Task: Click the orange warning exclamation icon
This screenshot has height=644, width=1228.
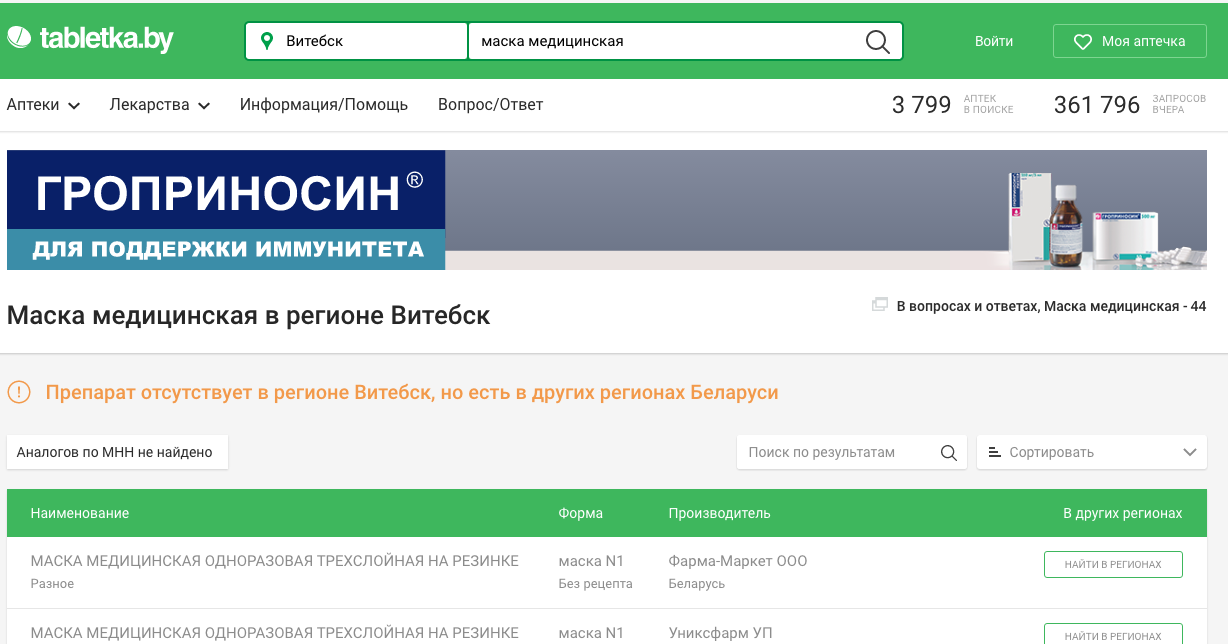Action: (19, 392)
